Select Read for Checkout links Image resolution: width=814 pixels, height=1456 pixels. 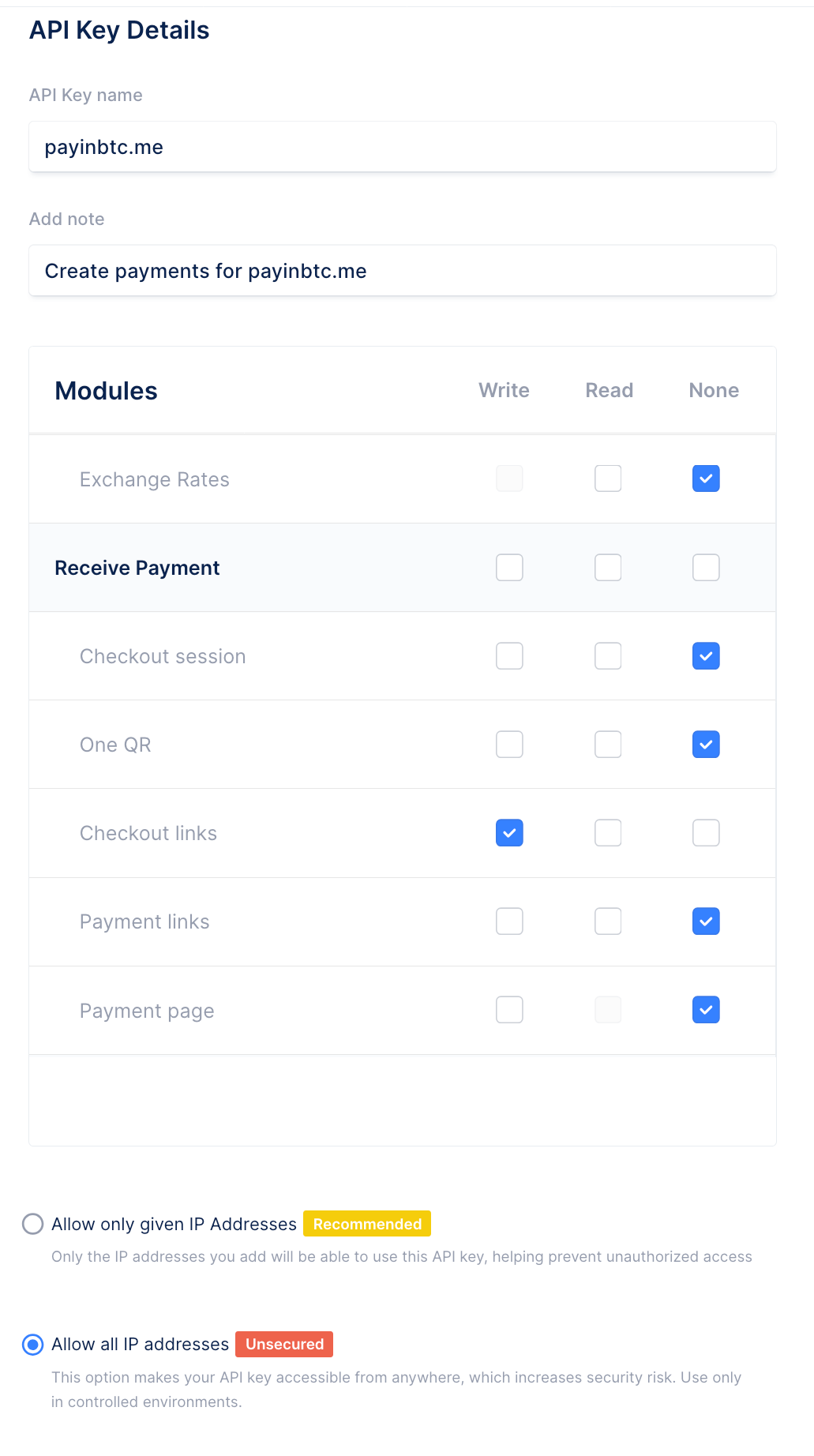[608, 833]
